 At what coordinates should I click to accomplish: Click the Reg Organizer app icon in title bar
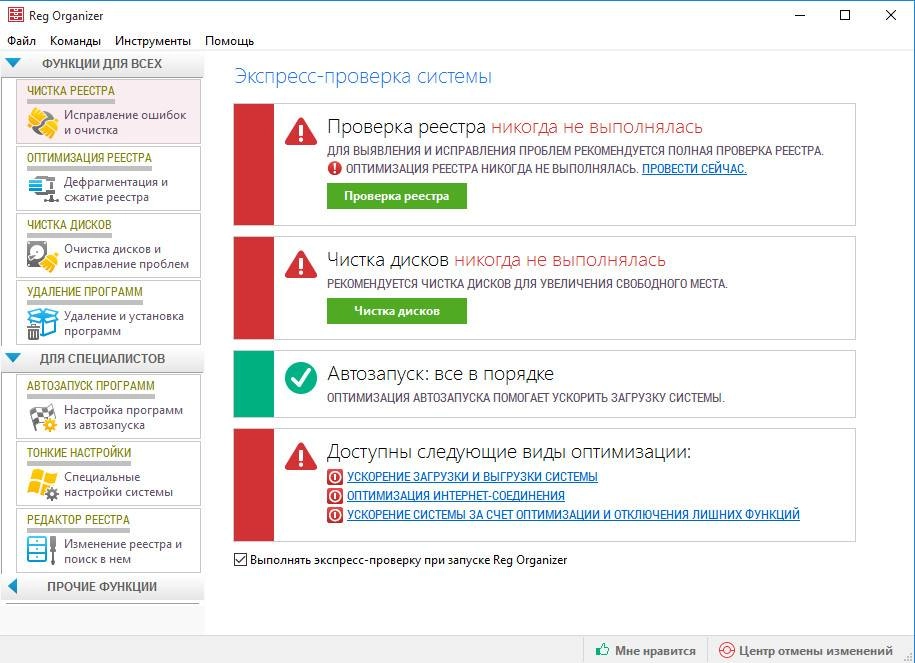(16, 15)
